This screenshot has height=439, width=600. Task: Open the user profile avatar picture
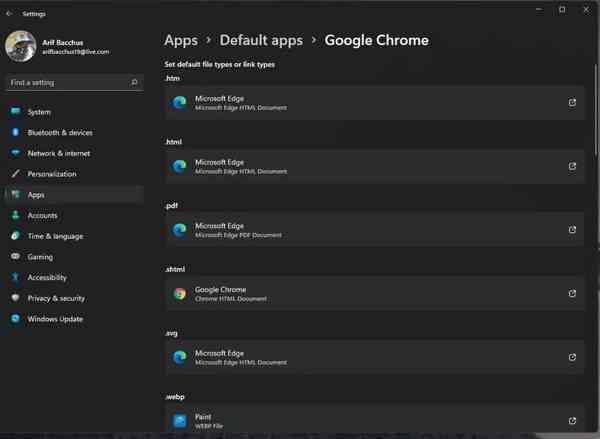click(21, 46)
